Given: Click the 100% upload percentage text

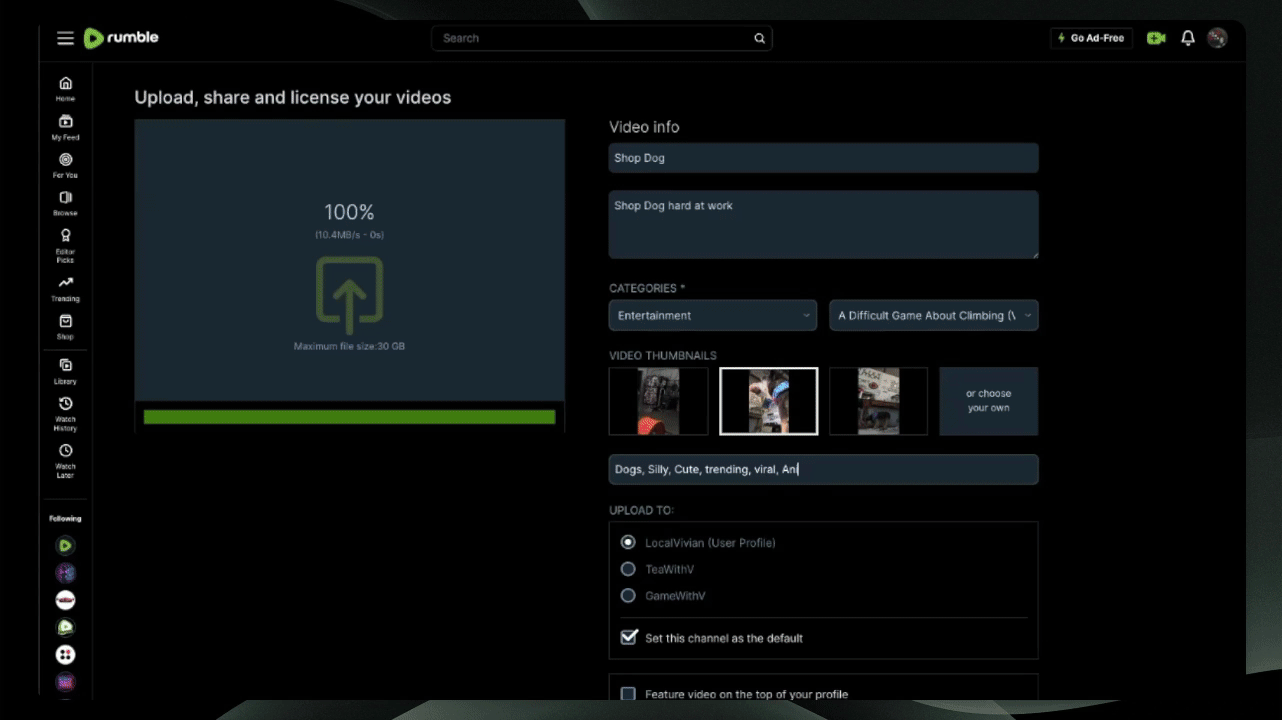Looking at the screenshot, I should click(349, 212).
